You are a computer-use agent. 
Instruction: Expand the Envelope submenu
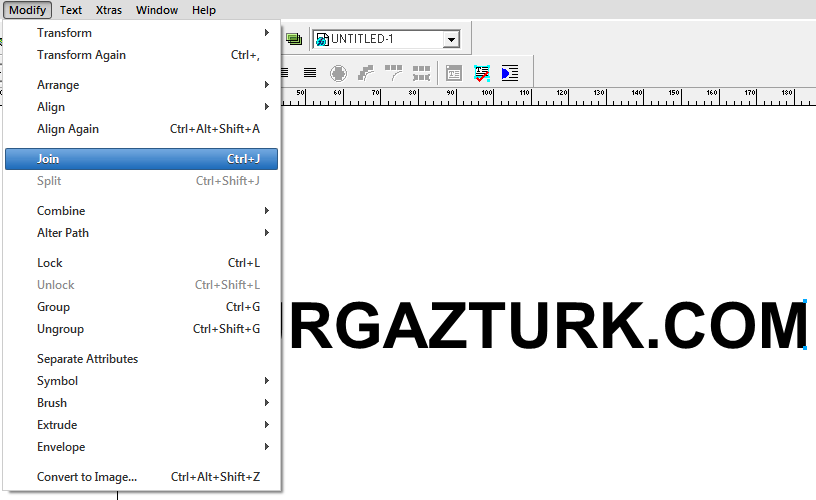(142, 447)
